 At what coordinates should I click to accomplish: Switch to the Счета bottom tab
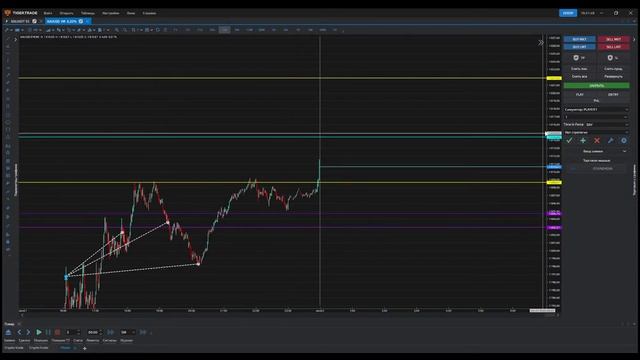(78, 340)
